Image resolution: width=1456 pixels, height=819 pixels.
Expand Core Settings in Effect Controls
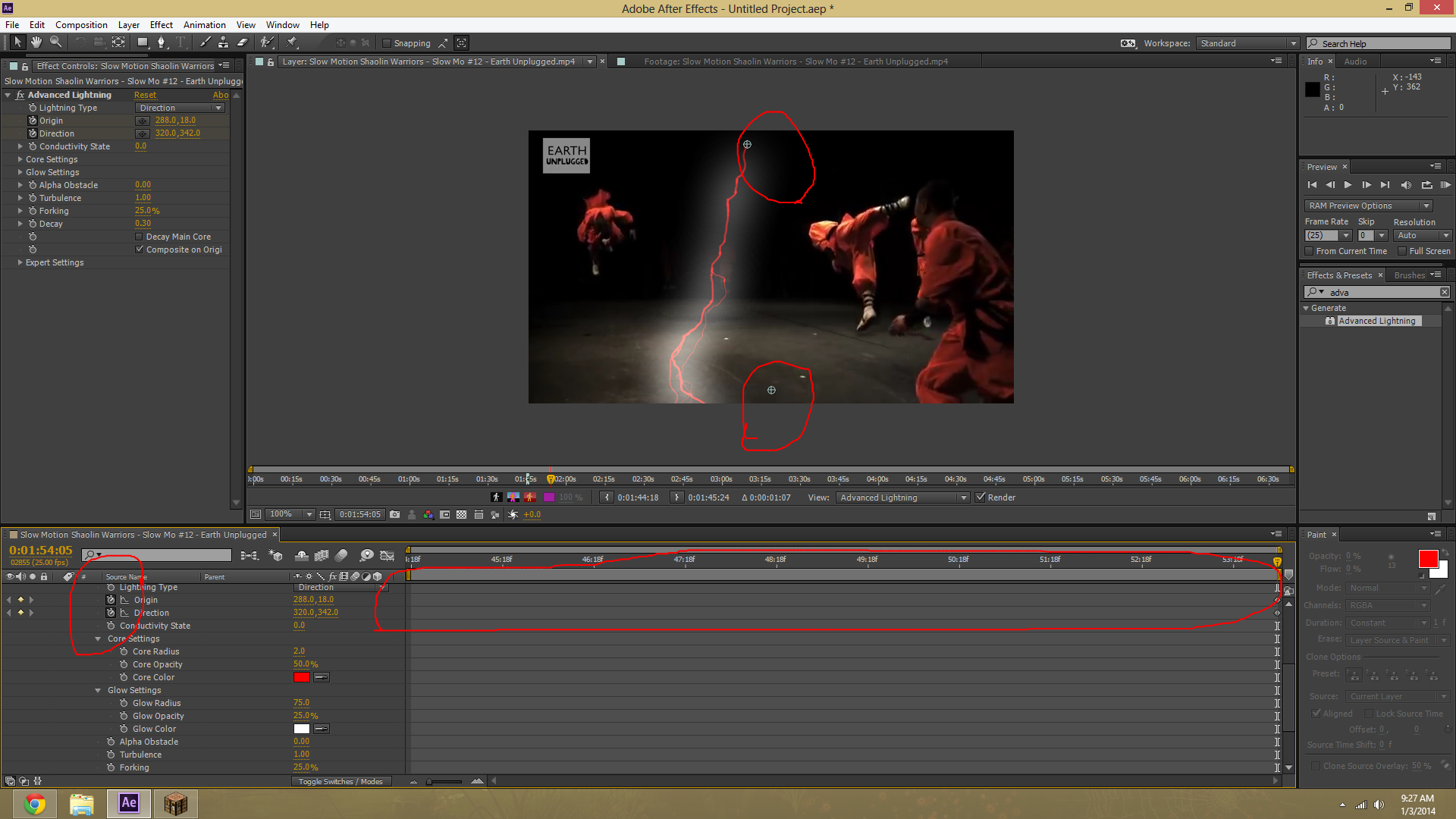20,159
